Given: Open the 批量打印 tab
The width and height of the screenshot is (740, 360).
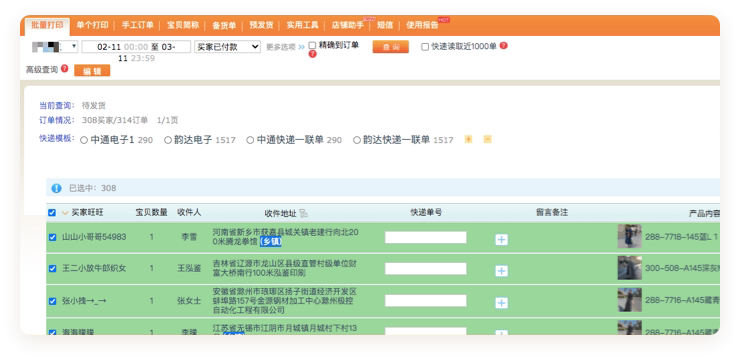Looking at the screenshot, I should [x=47, y=25].
